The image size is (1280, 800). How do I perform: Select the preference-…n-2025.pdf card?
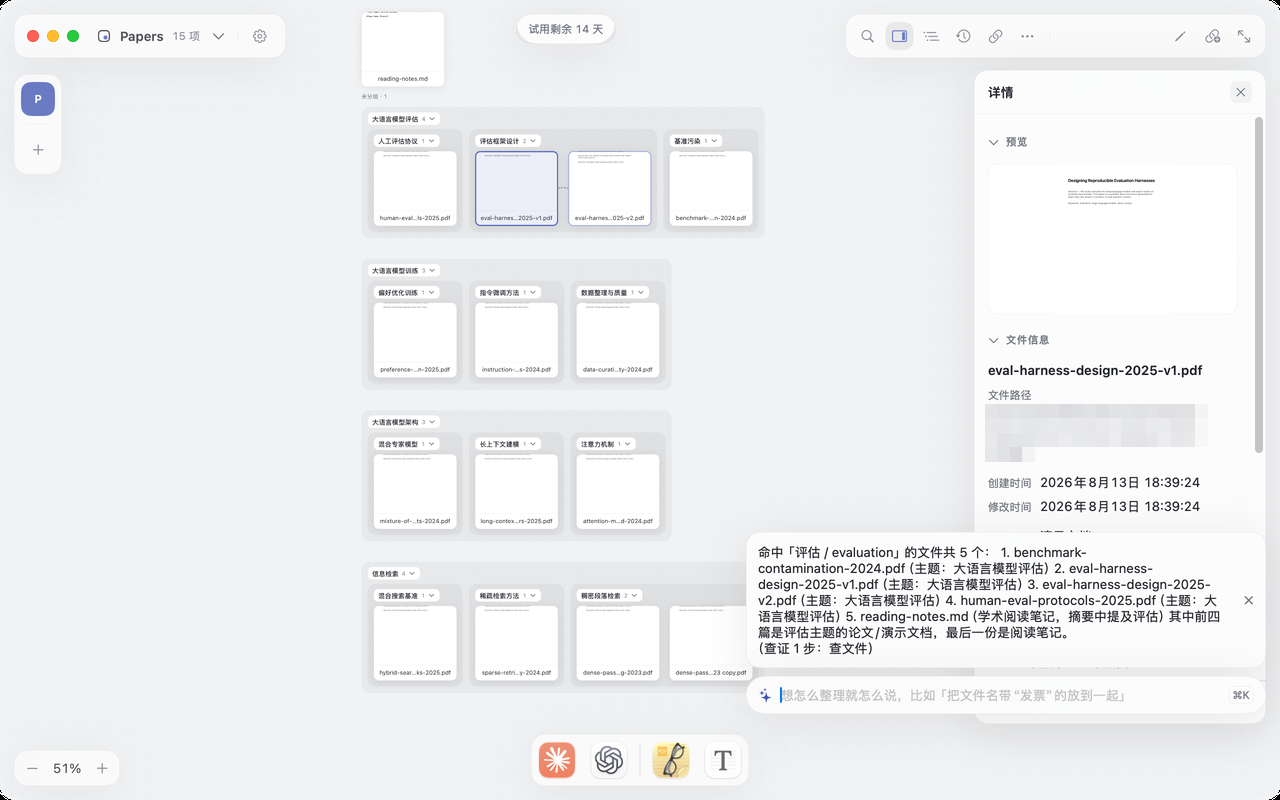click(415, 340)
